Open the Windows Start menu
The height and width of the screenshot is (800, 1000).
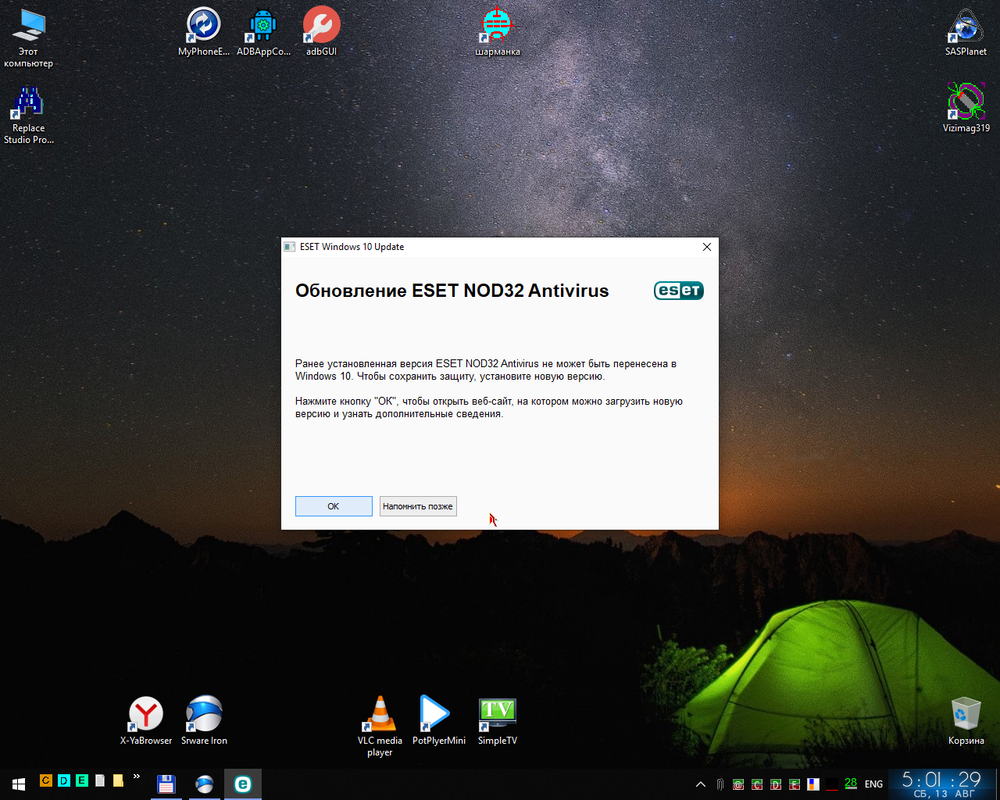click(18, 784)
